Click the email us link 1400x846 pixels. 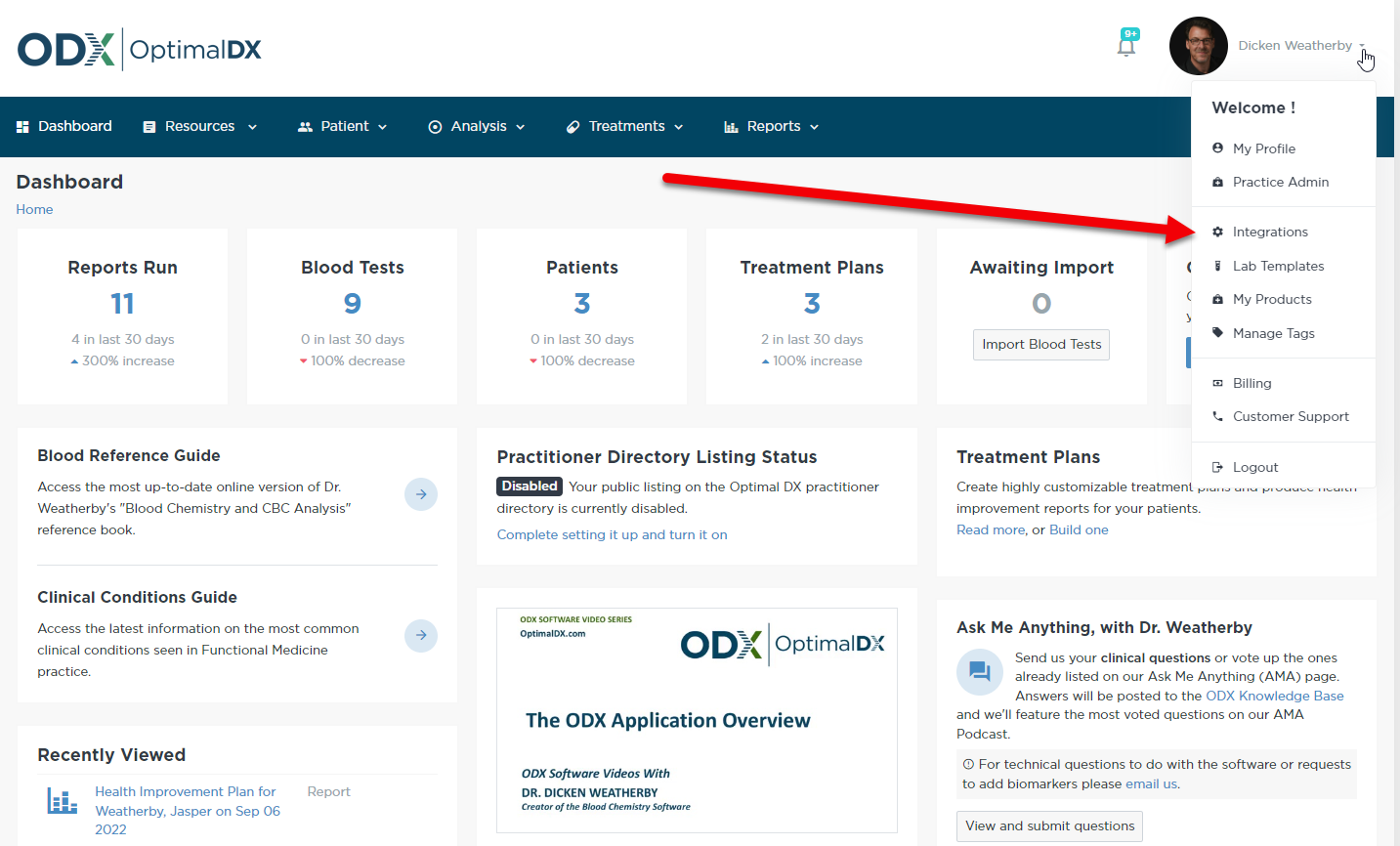click(1151, 783)
